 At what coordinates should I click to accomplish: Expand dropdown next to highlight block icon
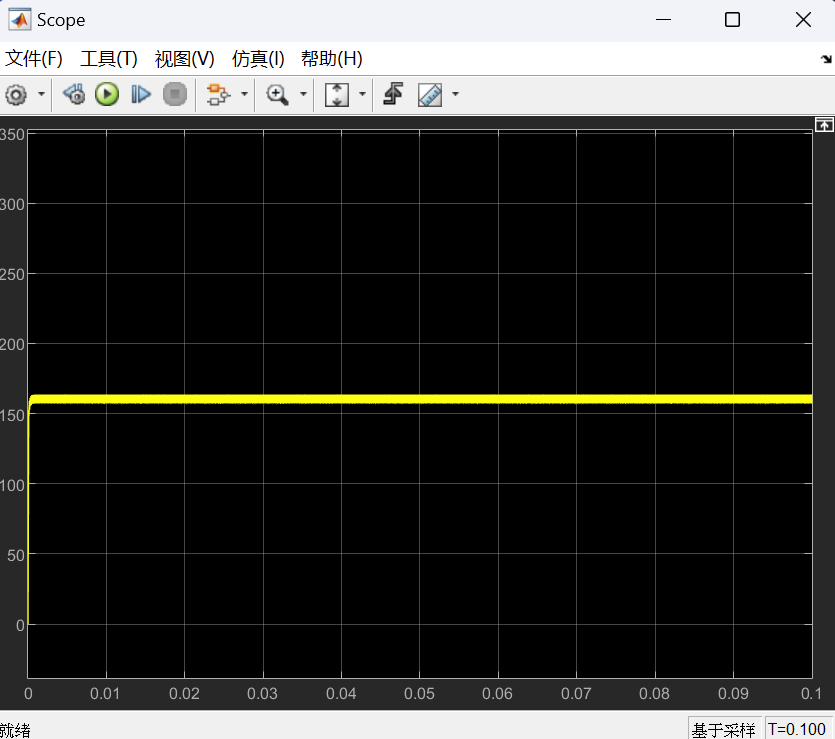(244, 94)
